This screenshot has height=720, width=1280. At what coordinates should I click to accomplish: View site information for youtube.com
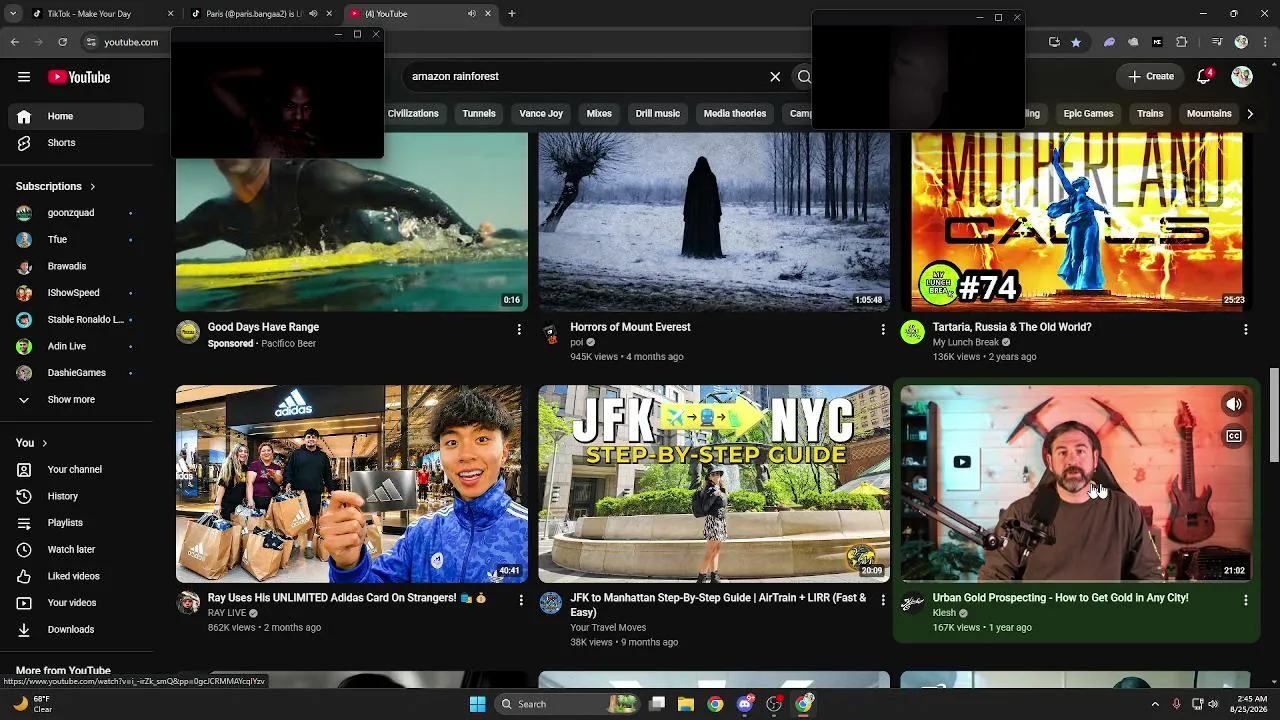pos(91,42)
